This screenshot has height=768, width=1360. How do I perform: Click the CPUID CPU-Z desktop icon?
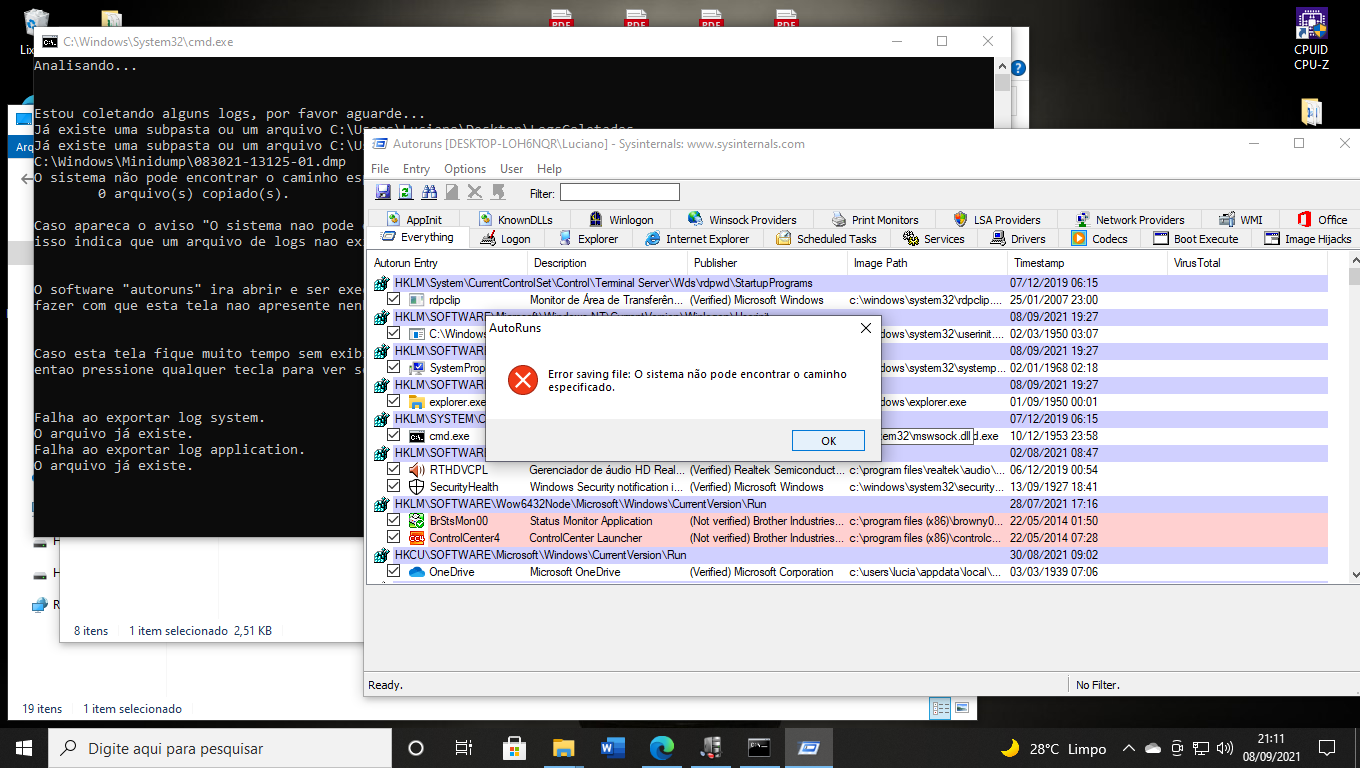(1311, 40)
